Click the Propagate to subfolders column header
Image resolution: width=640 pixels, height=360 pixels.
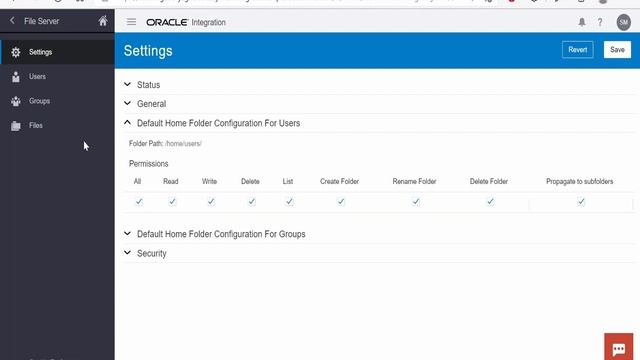click(580, 182)
